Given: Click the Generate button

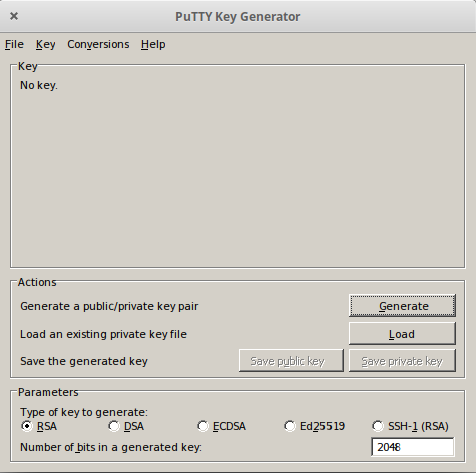Looking at the screenshot, I should click(402, 306).
